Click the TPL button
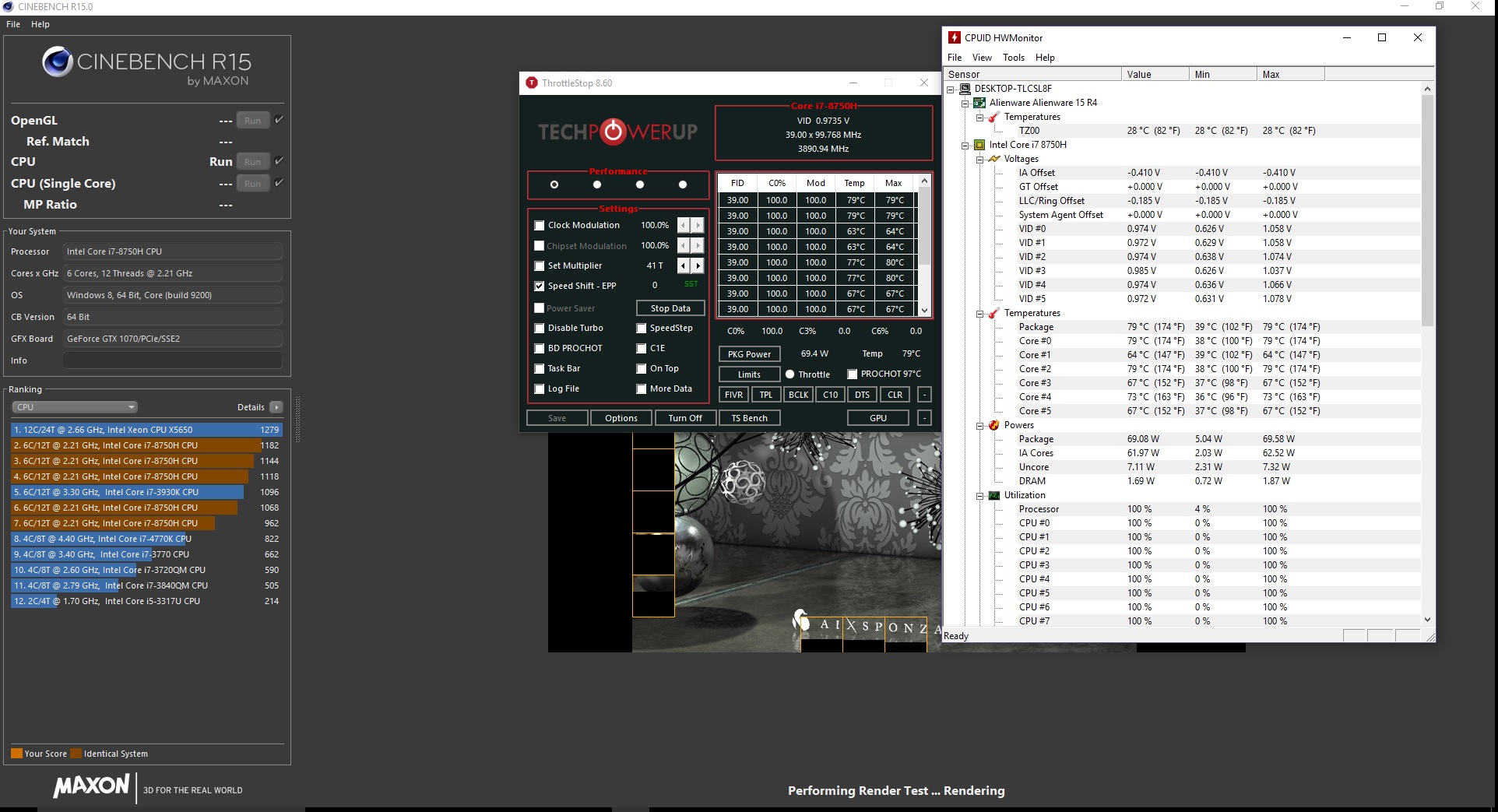Image resolution: width=1498 pixels, height=812 pixels. click(x=766, y=395)
